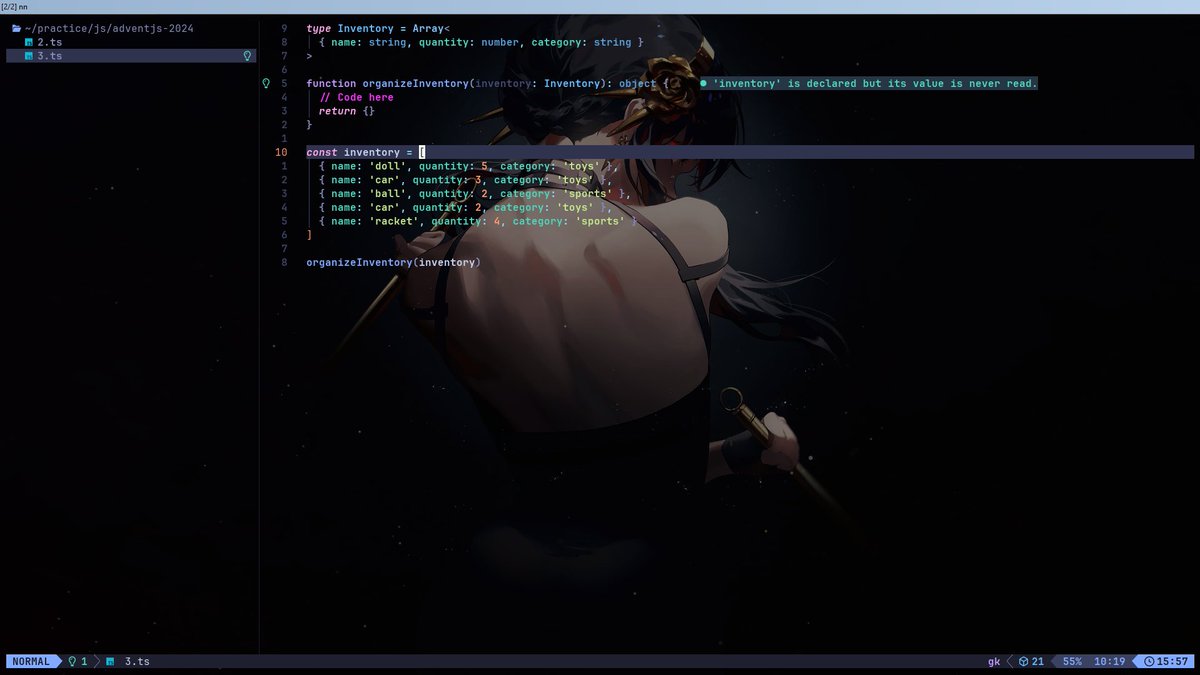
Task: Click the organizeInventory function name in declaration
Action: click(415, 84)
